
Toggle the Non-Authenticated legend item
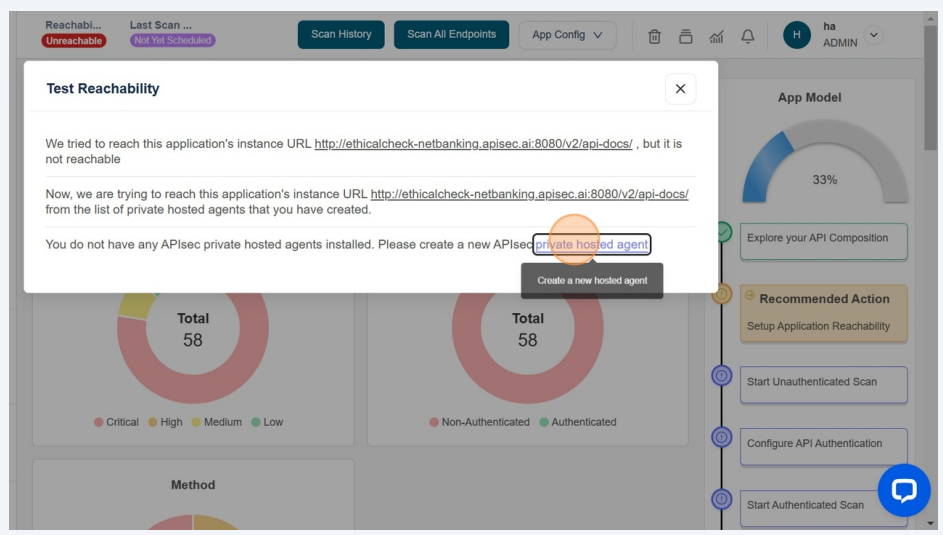coord(479,422)
